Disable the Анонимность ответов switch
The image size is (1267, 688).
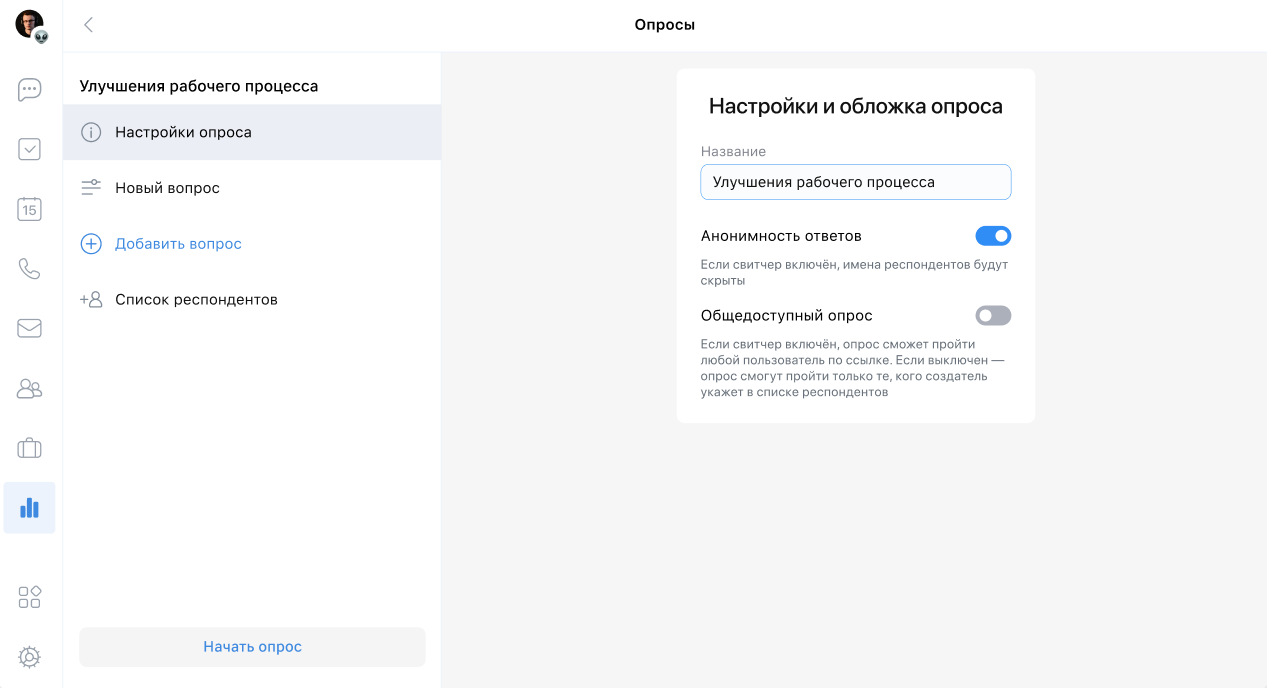click(993, 236)
